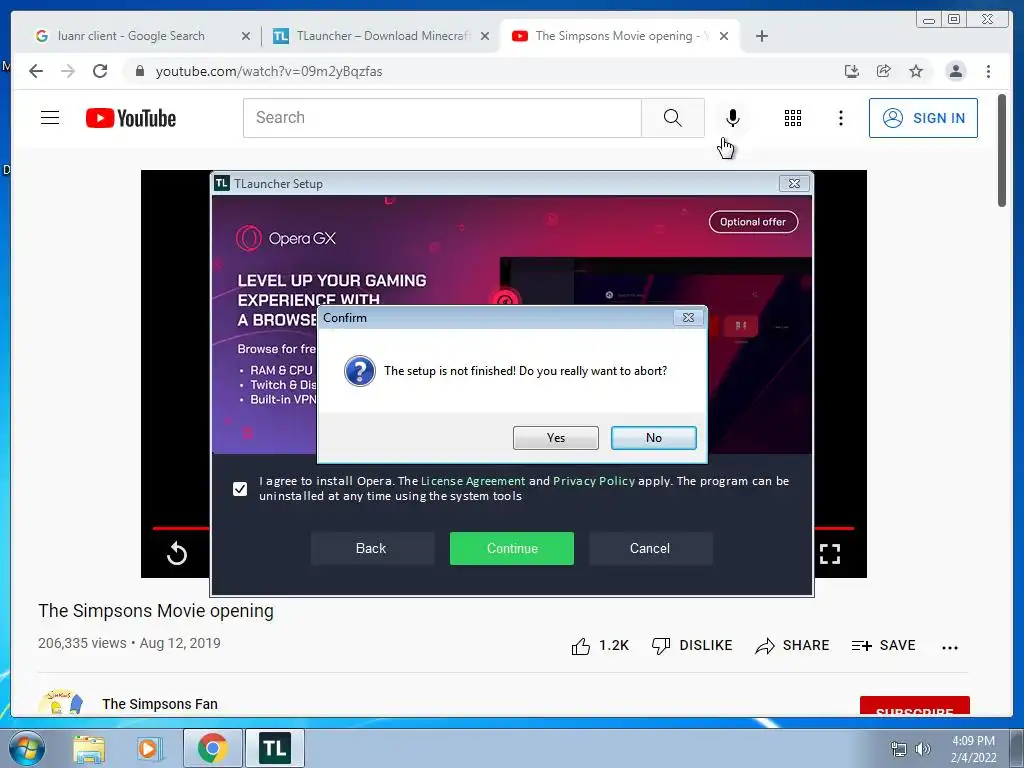Open the License Agreement link

click(x=473, y=481)
